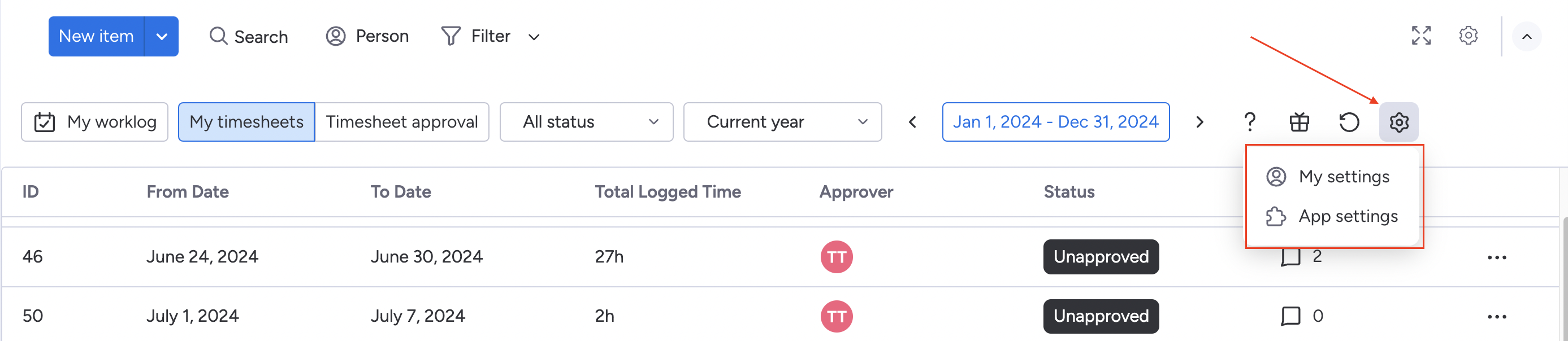Open comments on timesheet 50
Viewport: 1568px width, 341px height.
click(x=1290, y=316)
